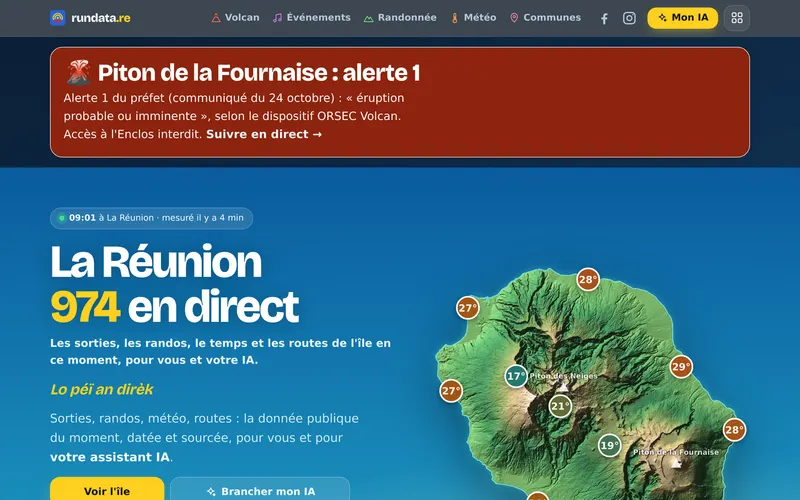Select the 27° marker on northwest coast
800x500 pixels.
(x=467, y=308)
